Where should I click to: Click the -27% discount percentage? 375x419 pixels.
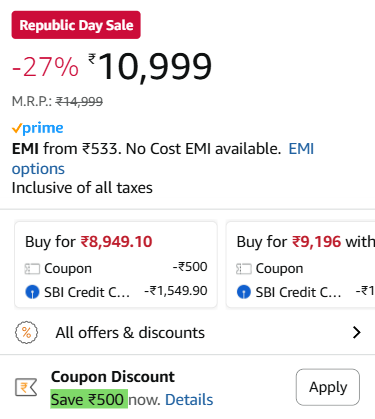pos(45,67)
